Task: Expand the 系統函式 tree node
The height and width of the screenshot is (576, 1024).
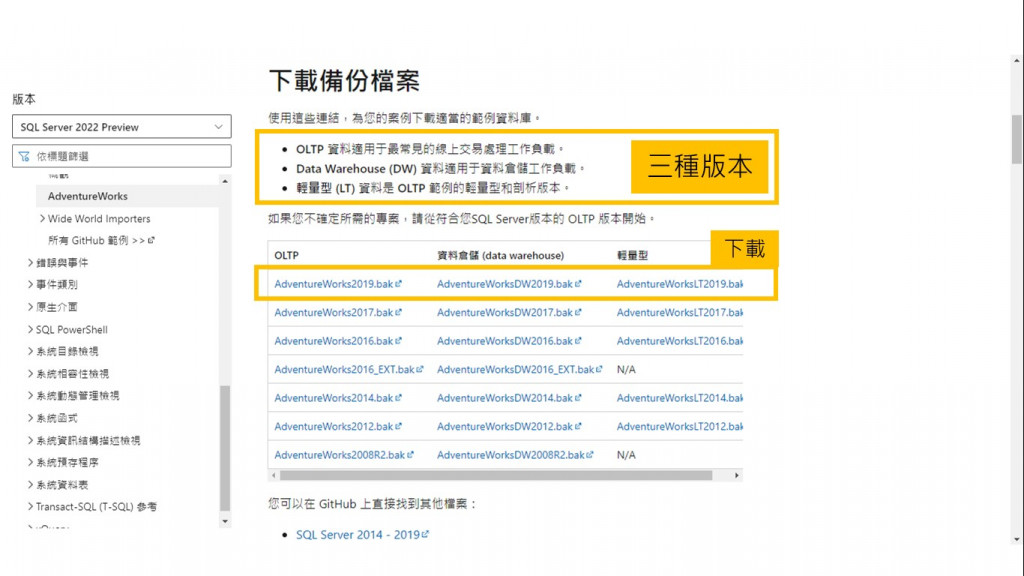Action: point(30,417)
